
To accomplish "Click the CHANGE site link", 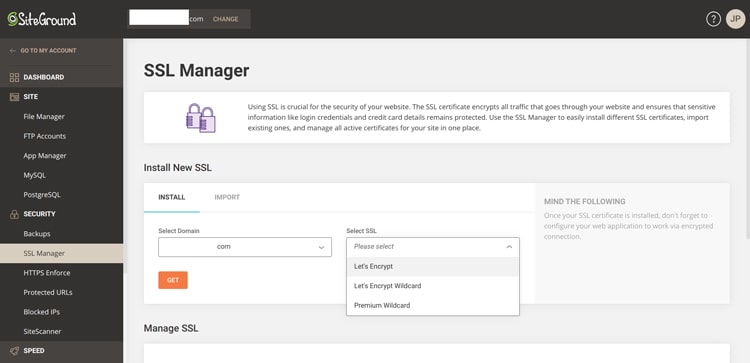I will click(225, 19).
